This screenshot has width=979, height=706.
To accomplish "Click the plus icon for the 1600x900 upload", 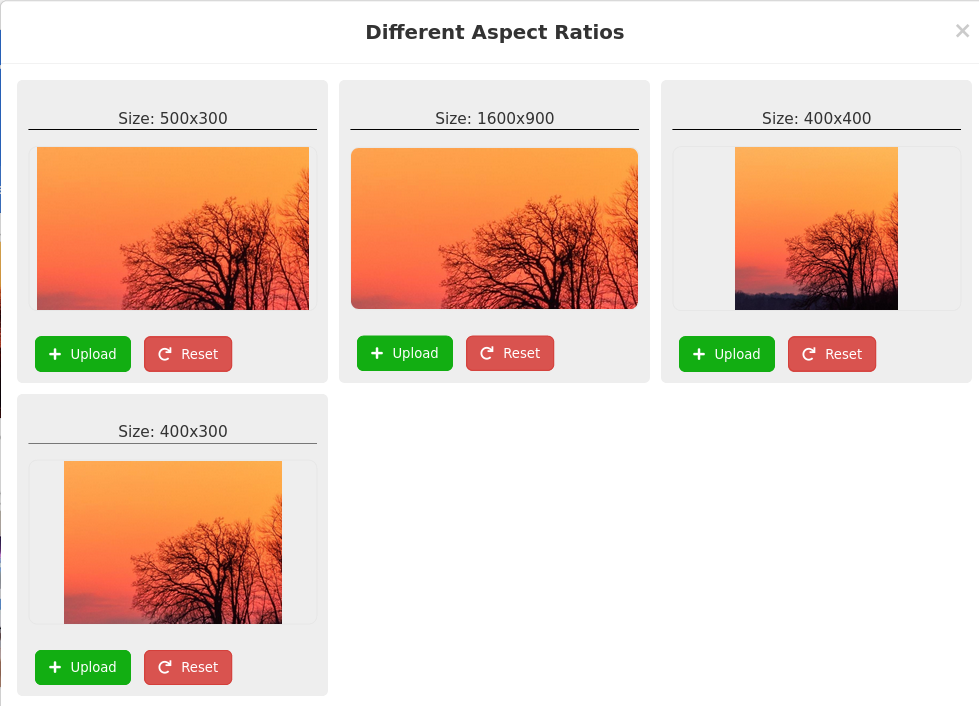I will pos(377,353).
